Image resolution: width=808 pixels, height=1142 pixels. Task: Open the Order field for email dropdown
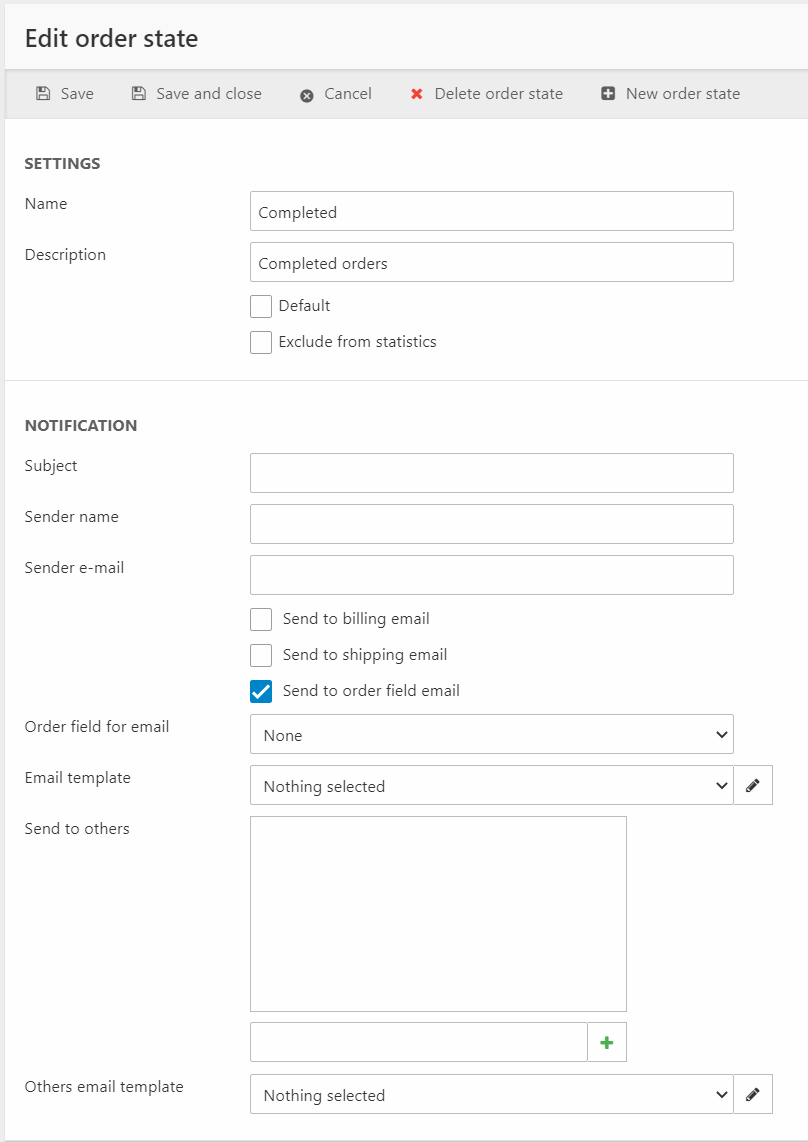491,735
